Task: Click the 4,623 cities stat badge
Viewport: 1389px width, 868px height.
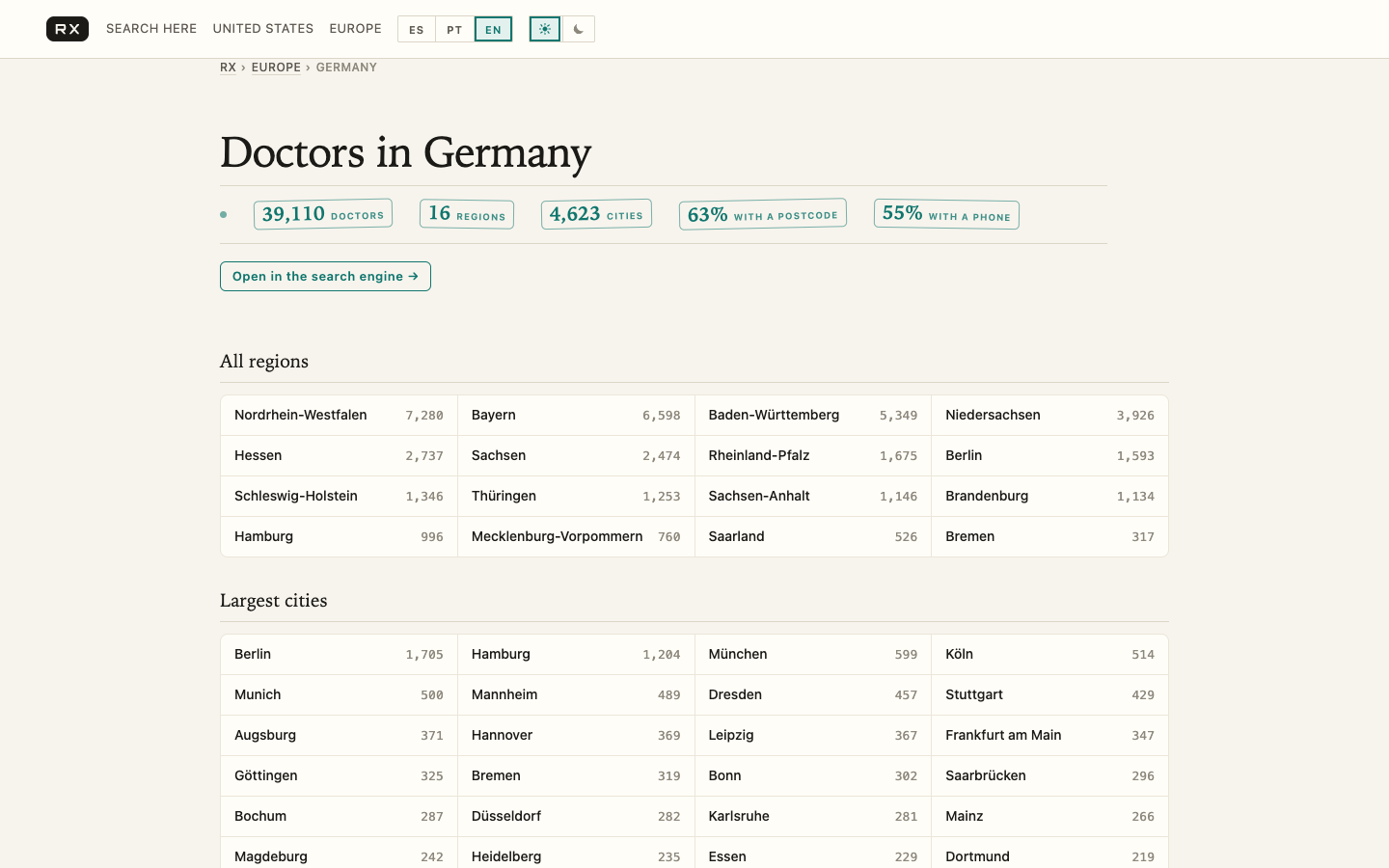Action: (596, 214)
